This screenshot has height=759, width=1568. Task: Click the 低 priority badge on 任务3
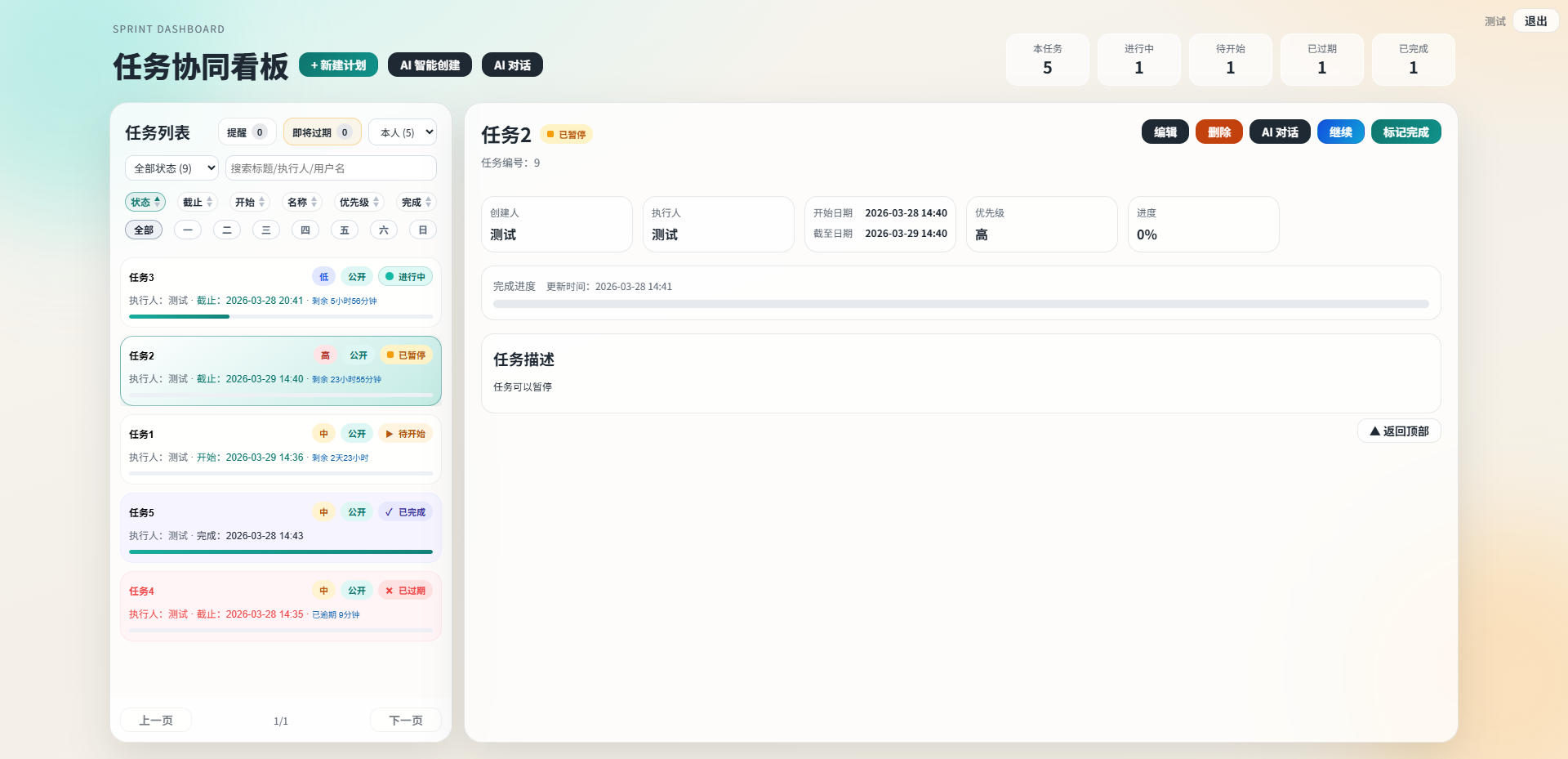[323, 277]
